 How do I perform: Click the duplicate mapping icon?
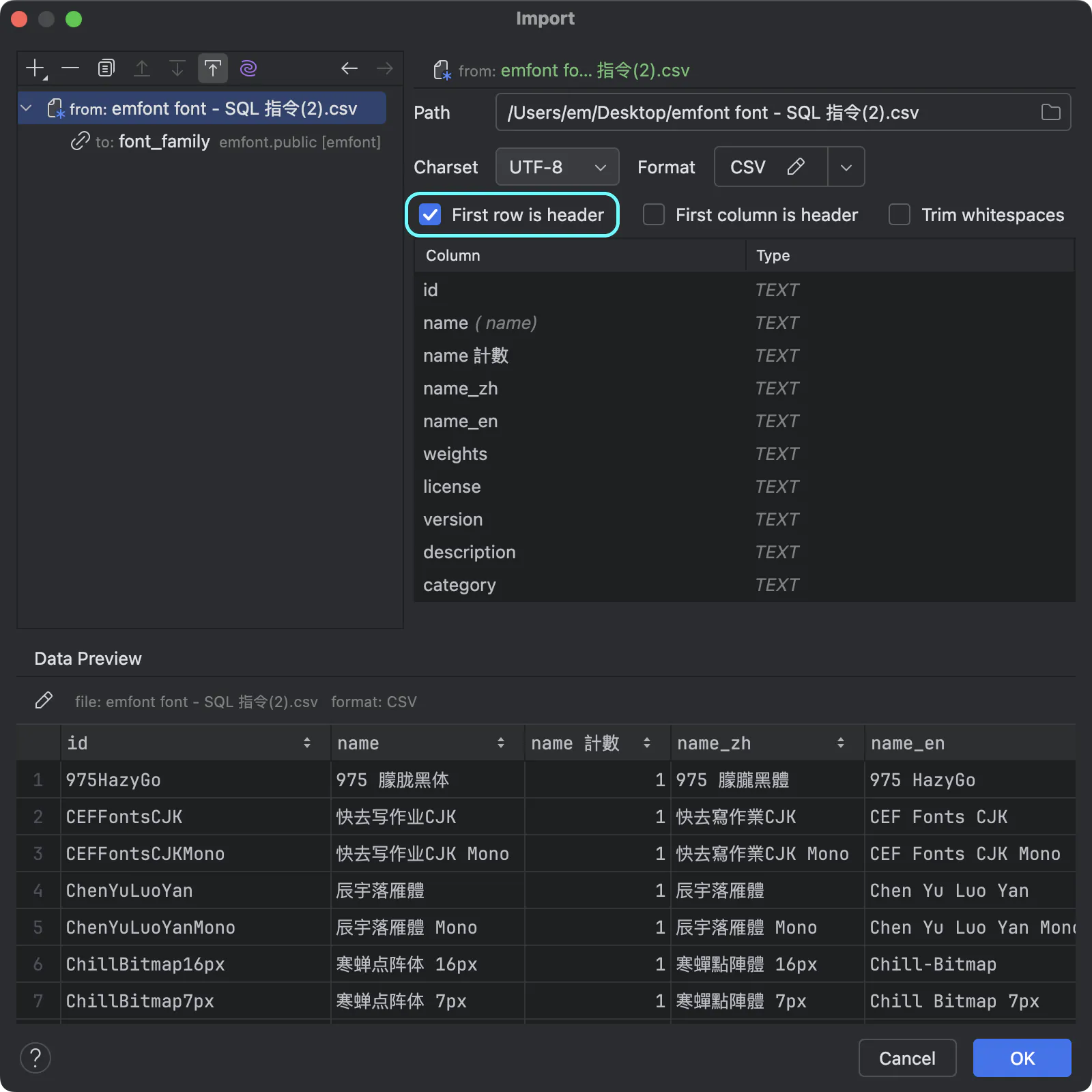(x=106, y=68)
